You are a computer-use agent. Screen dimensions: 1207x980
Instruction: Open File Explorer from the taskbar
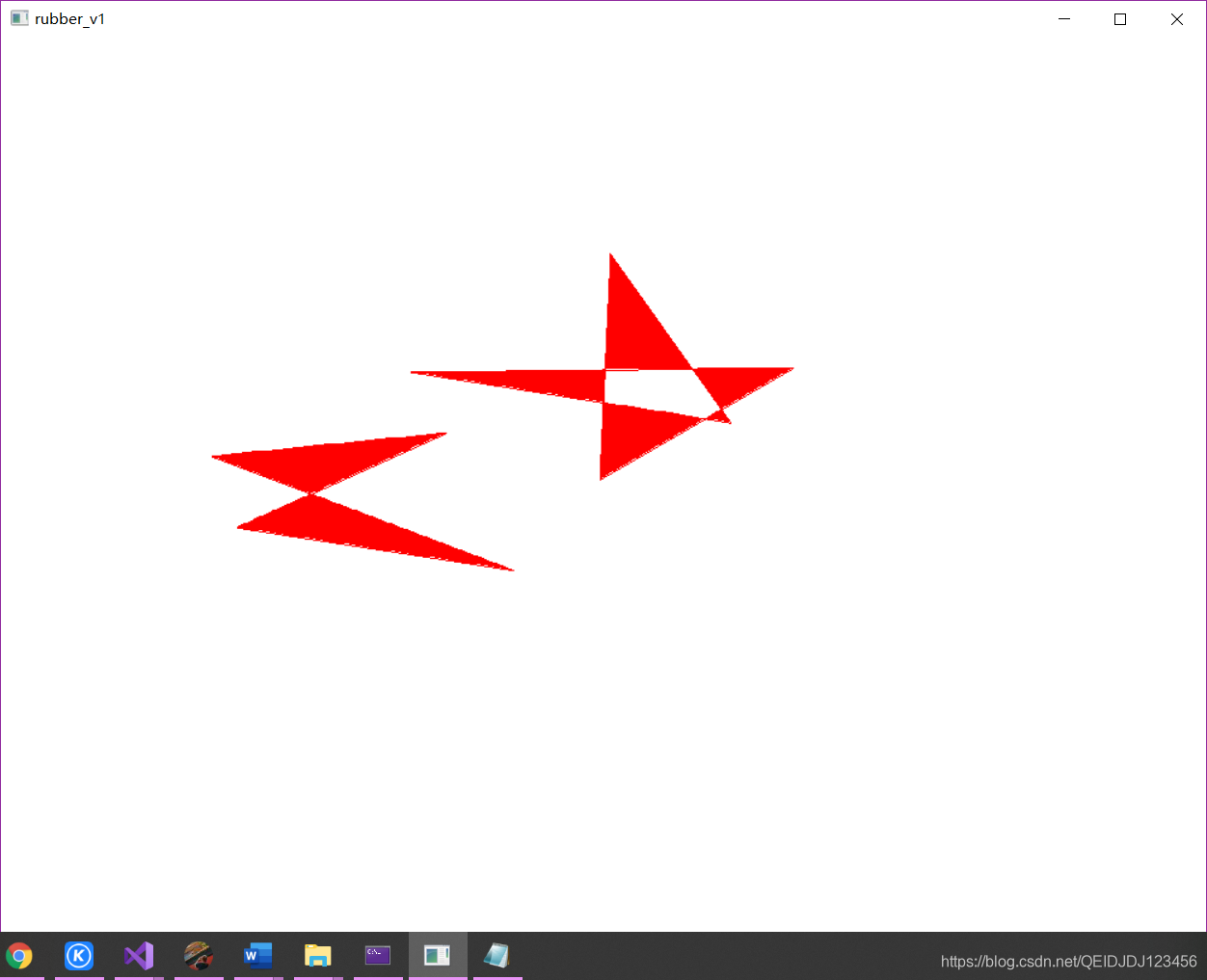tap(318, 956)
